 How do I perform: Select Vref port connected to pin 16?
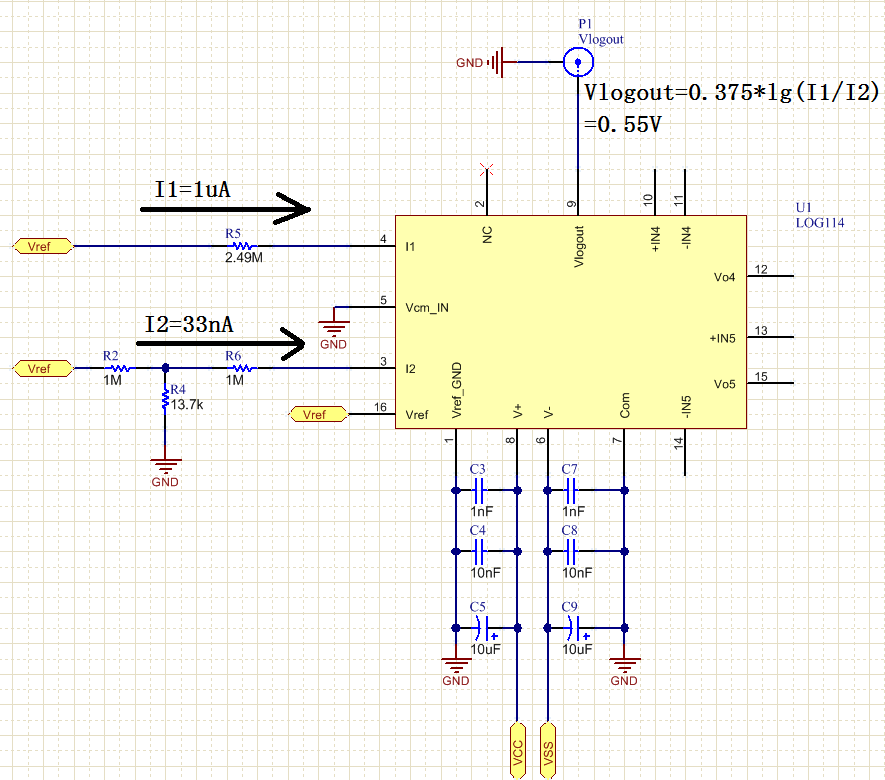[319, 414]
